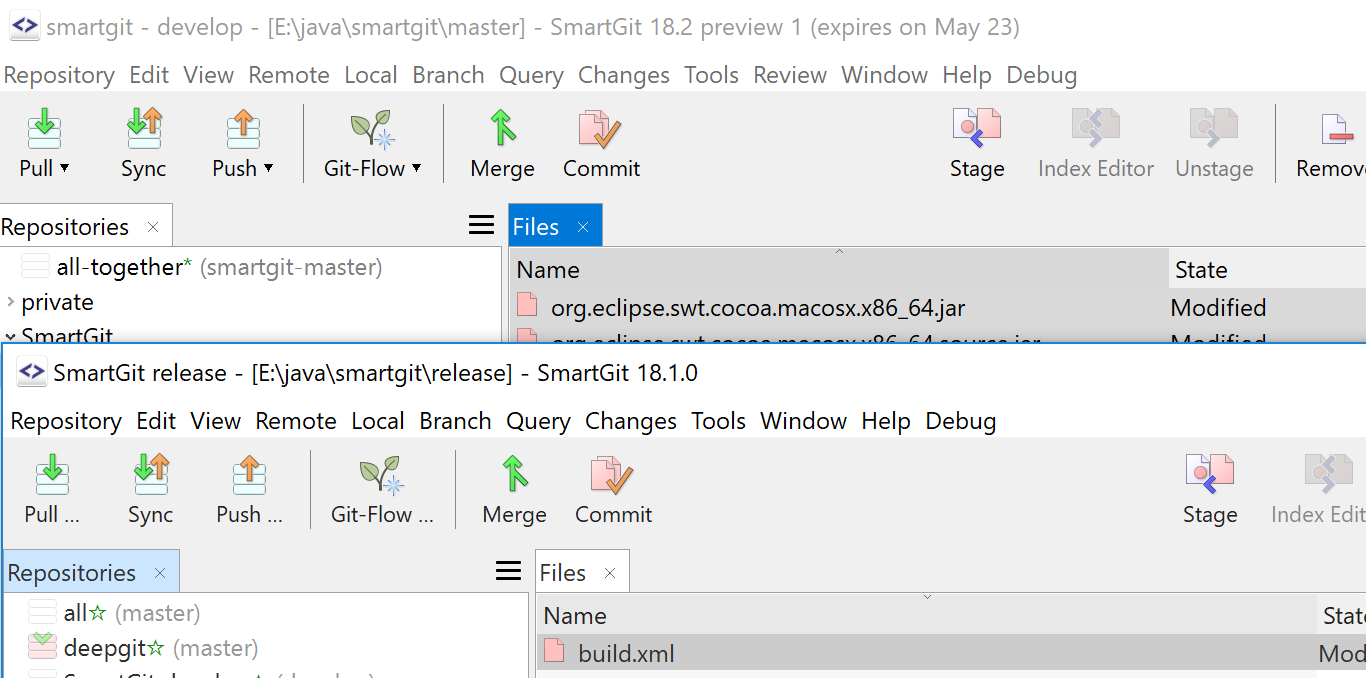Click the Merge icon in the release window
Viewport: 1366px width, 678px height.
514,474
